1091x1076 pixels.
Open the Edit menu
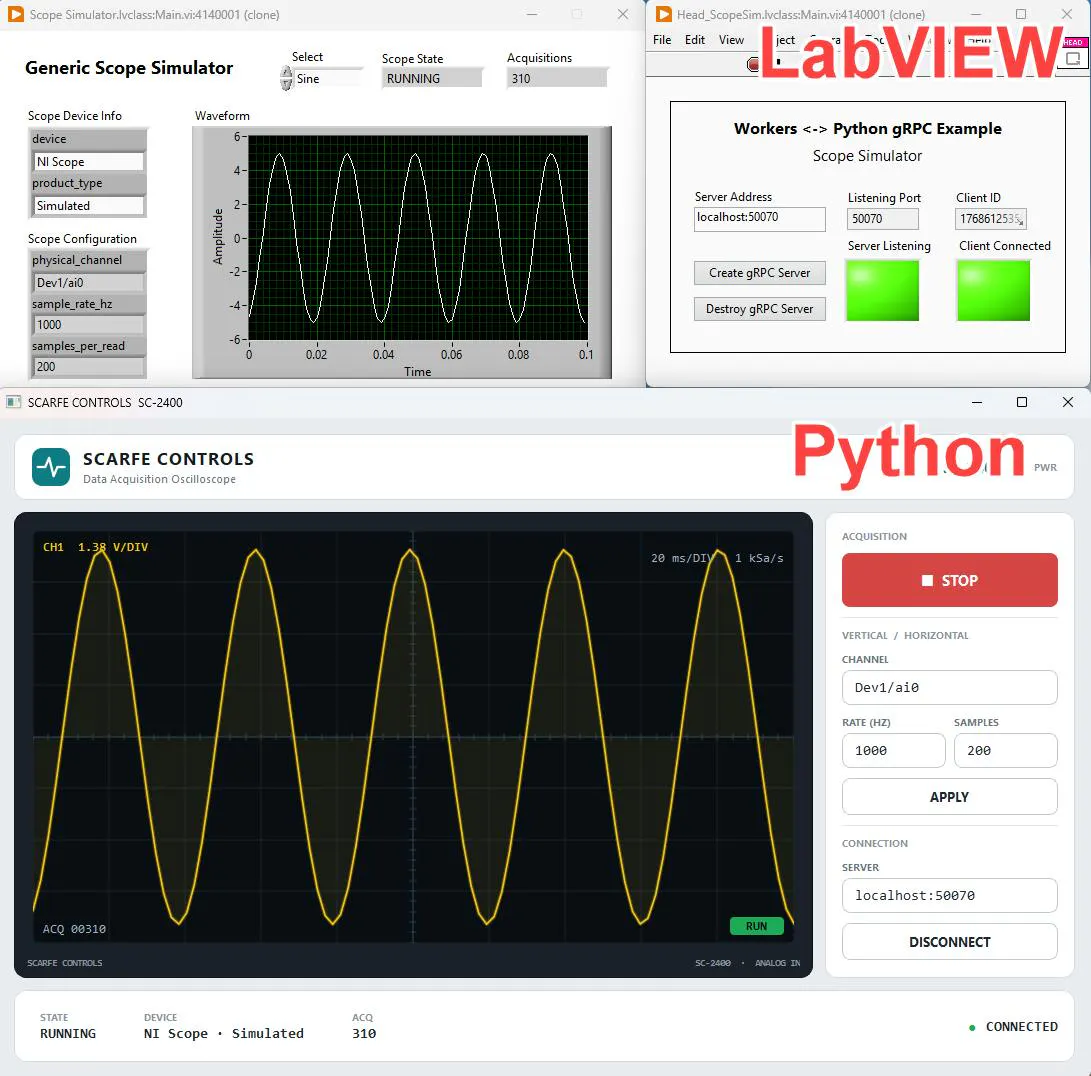694,40
